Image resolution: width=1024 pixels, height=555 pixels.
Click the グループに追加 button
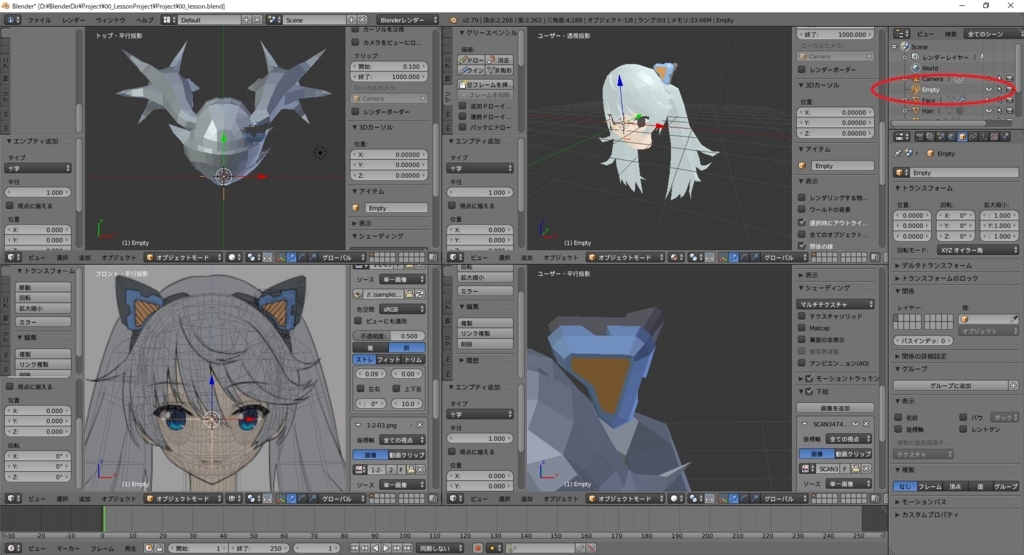click(950, 385)
